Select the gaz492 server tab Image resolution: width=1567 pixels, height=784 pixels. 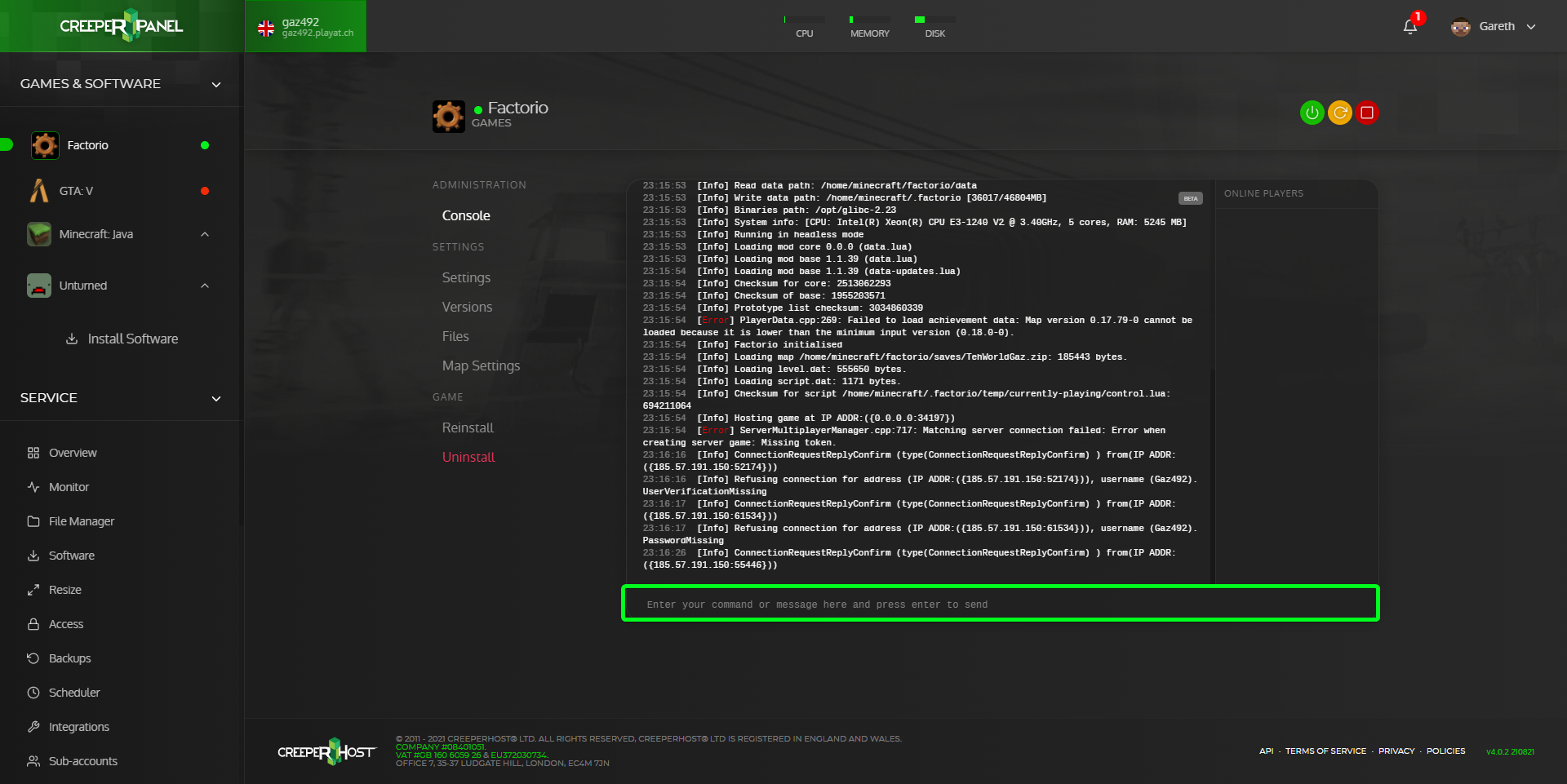(x=305, y=26)
